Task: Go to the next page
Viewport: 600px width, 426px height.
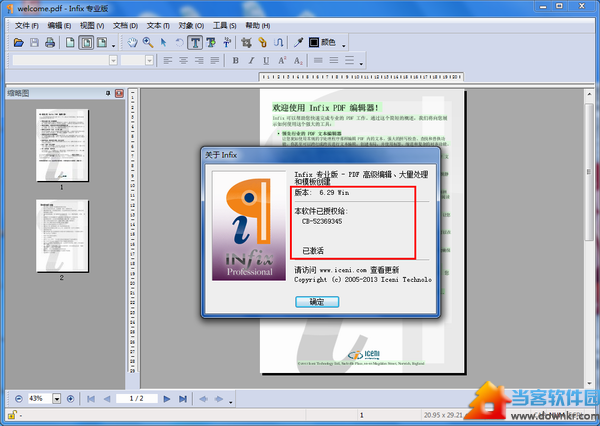Action: tap(166, 399)
